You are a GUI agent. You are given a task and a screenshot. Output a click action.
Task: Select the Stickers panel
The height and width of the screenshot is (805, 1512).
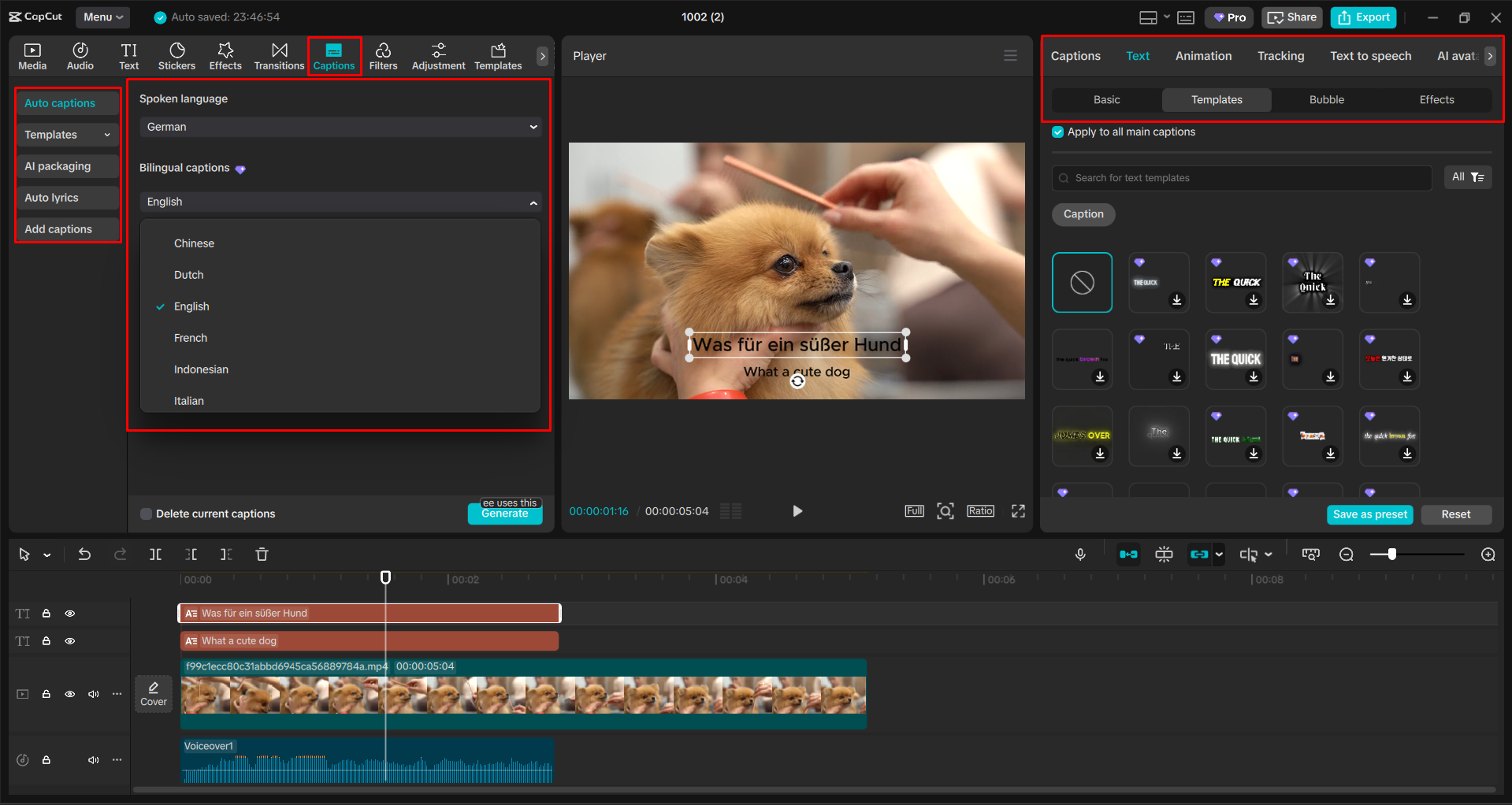pos(176,55)
